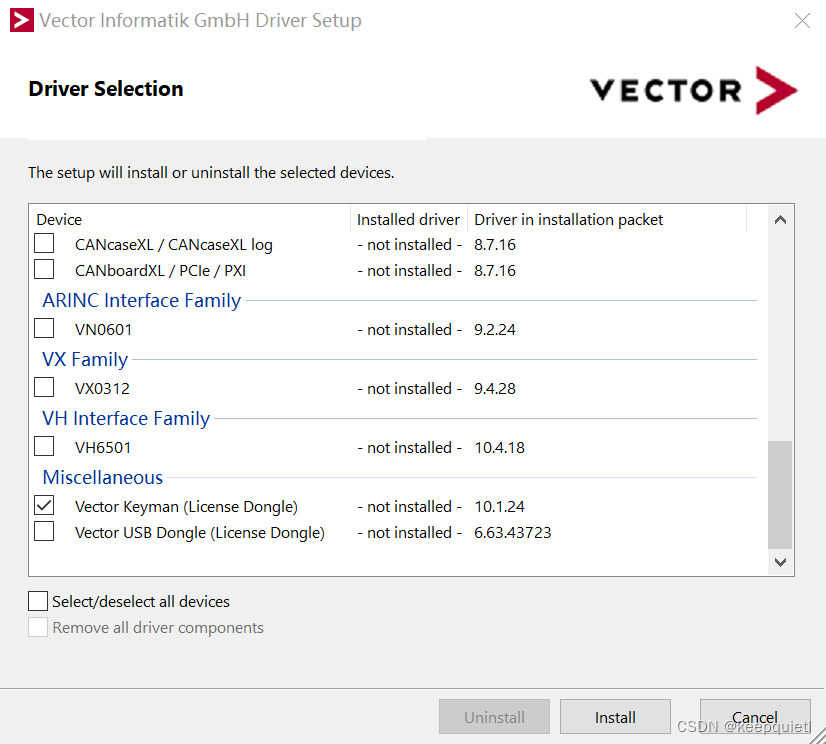Image resolution: width=826 pixels, height=744 pixels.
Task: Click the Install button
Action: click(x=615, y=717)
